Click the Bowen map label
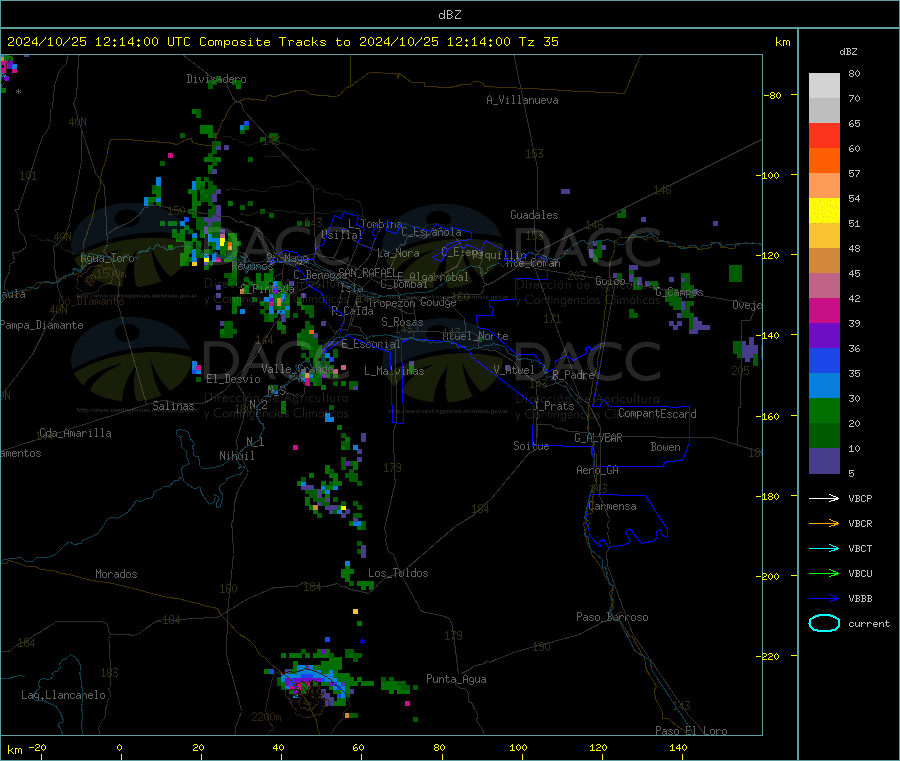 pos(665,447)
